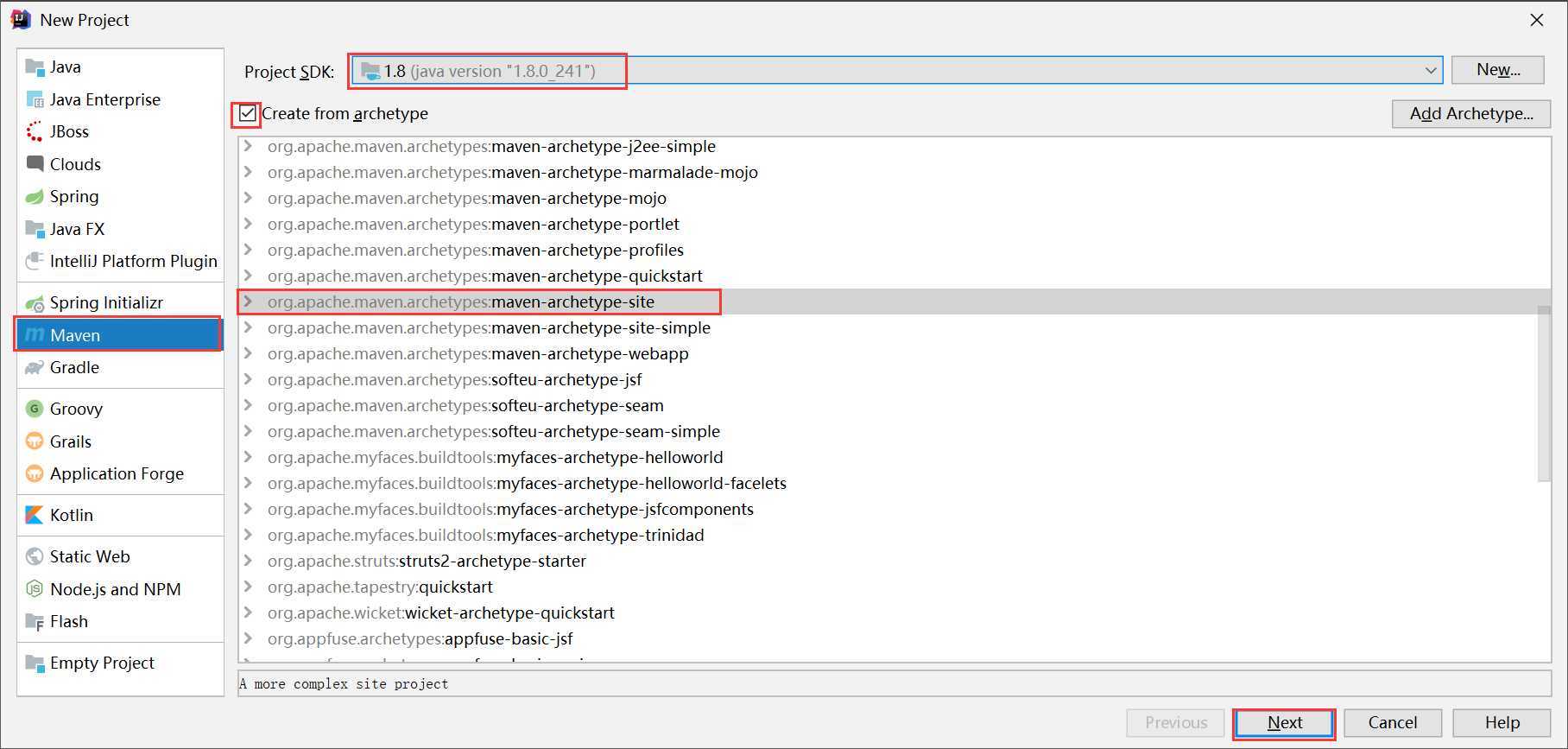
Task: Expand the maven-archetype-site node
Action: [x=249, y=302]
